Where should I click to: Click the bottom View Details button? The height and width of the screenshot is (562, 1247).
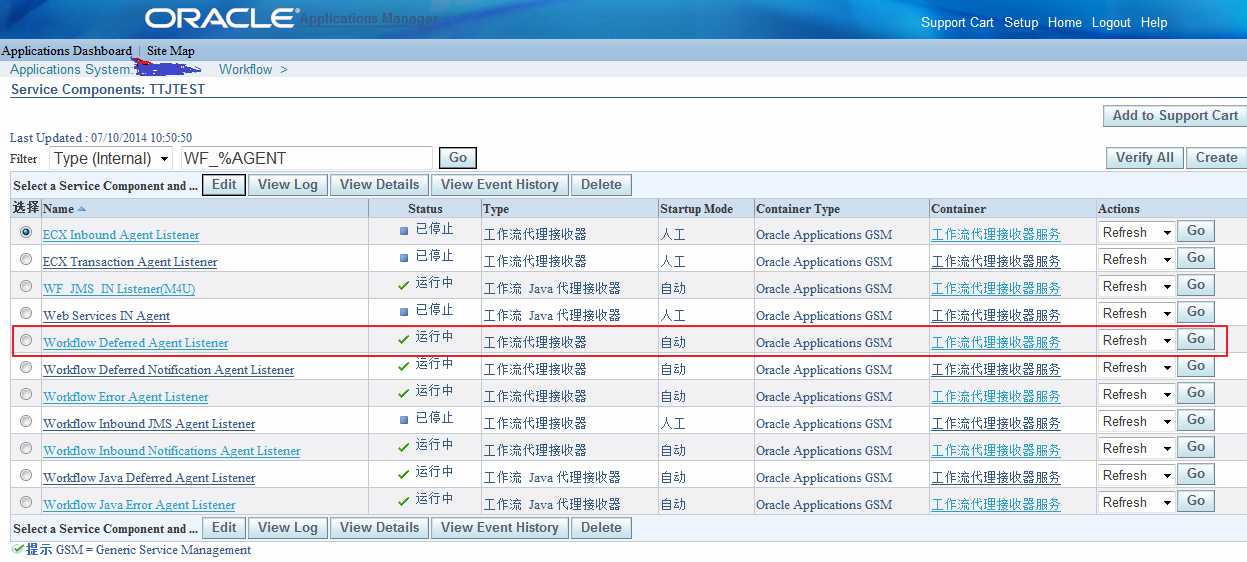click(379, 527)
